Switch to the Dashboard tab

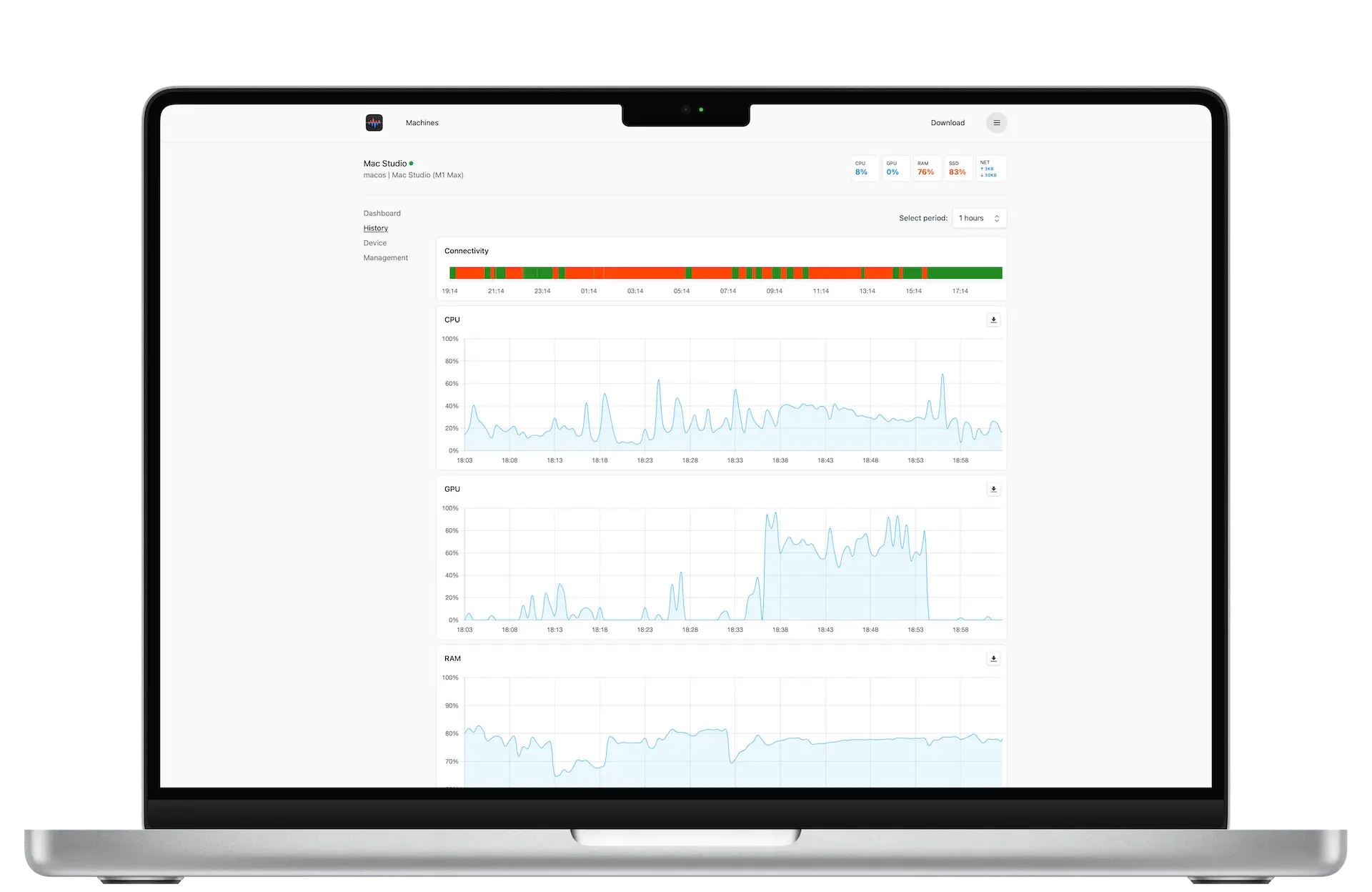pyautogui.click(x=382, y=213)
